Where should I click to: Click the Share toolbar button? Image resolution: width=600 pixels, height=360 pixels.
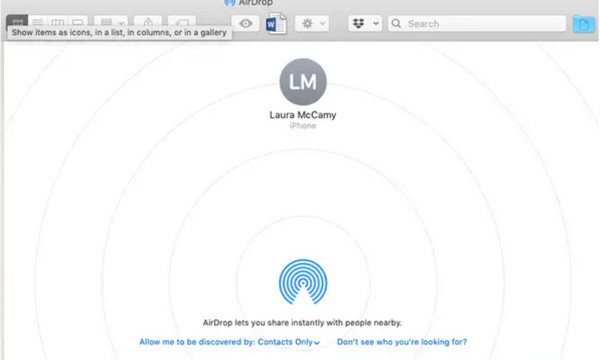(x=148, y=22)
